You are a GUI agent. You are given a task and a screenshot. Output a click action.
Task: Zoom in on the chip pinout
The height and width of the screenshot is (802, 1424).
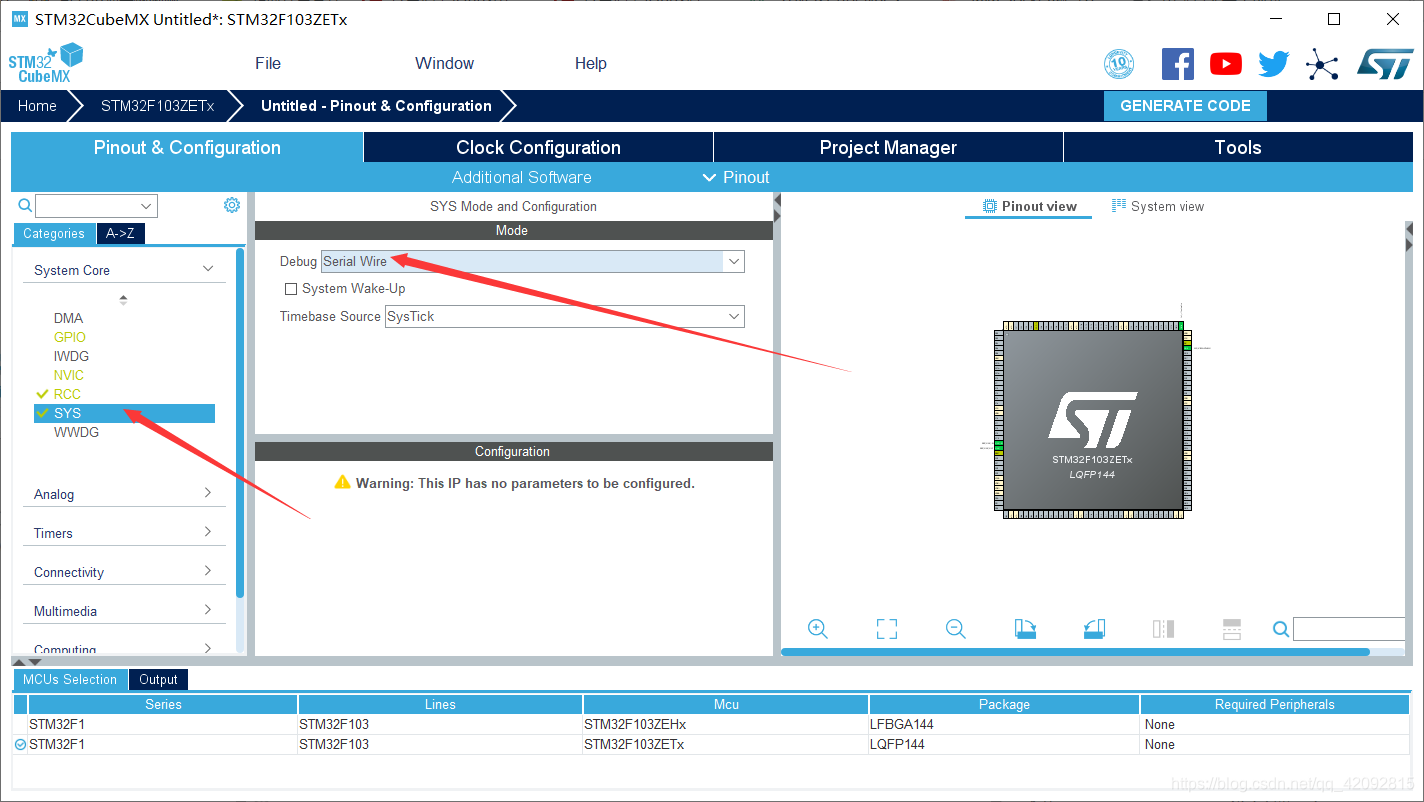818,629
